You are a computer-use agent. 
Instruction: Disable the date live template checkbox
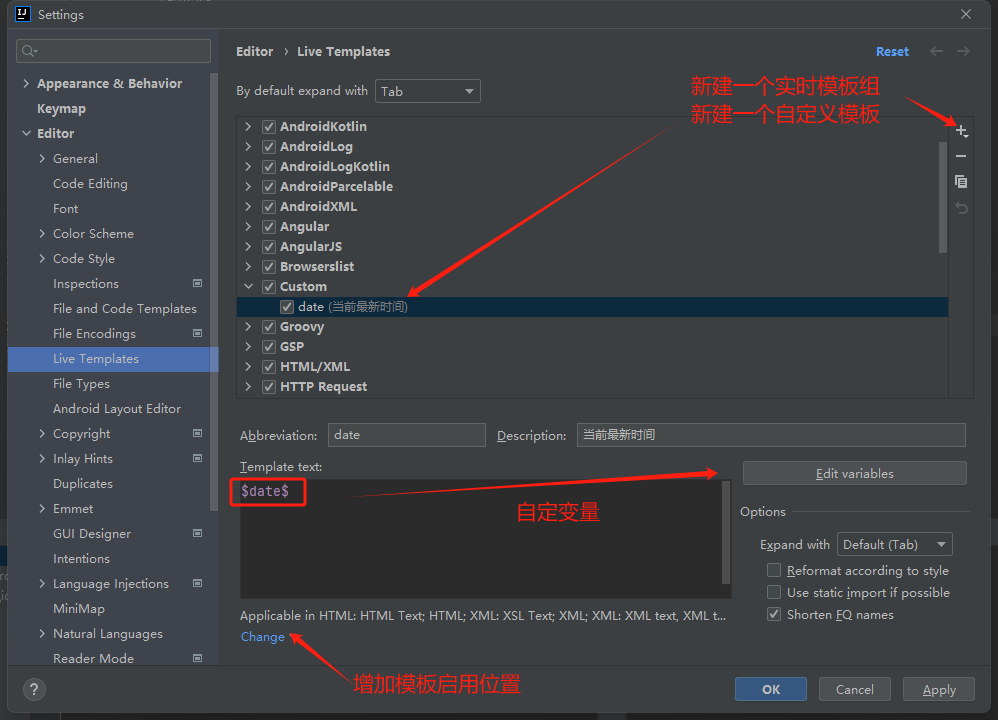[x=287, y=307]
